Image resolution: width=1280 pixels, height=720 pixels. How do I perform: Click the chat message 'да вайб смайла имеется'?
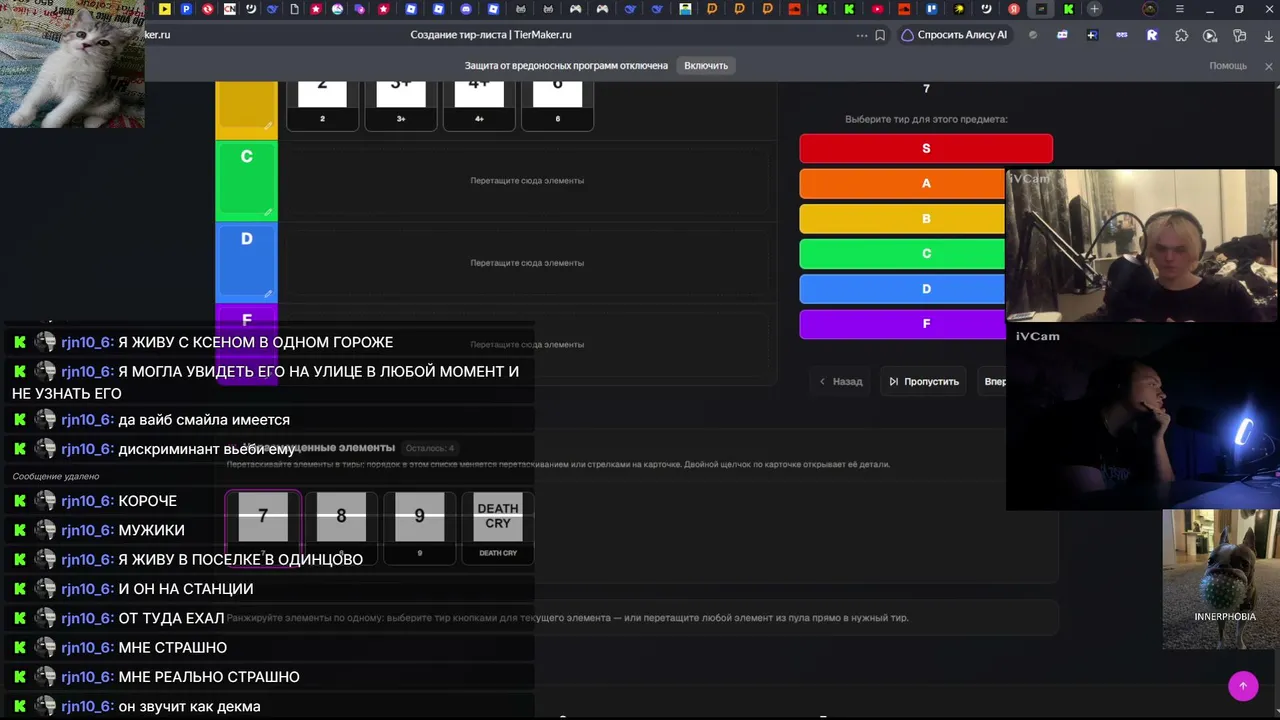pos(204,420)
